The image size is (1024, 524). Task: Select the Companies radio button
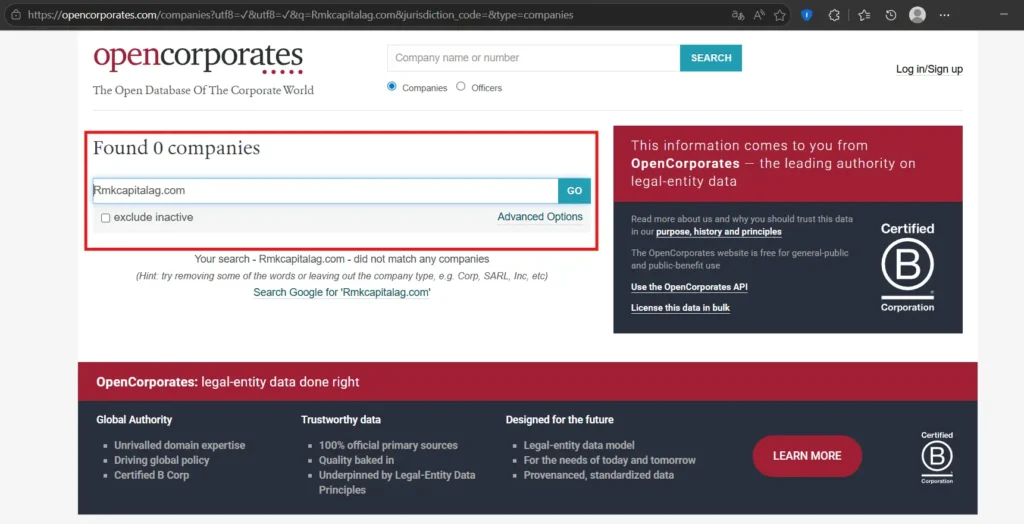pyautogui.click(x=392, y=86)
